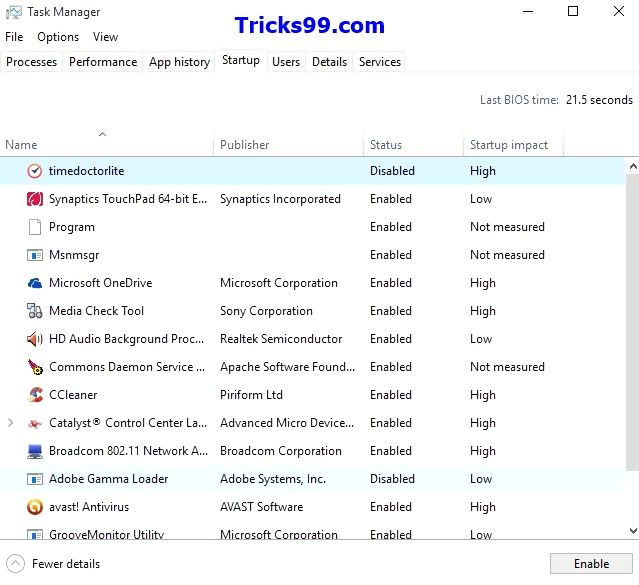This screenshot has width=639, height=585.
Task: Click the Synaptics TouchPad red icon
Action: (35, 199)
